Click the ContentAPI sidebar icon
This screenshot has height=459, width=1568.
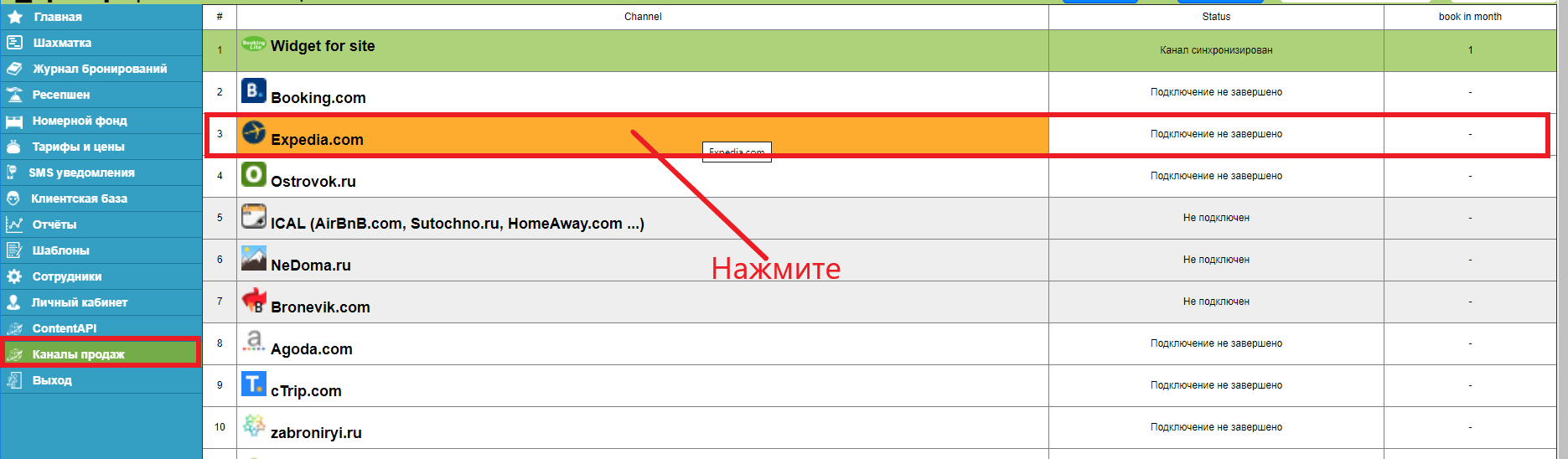point(14,328)
